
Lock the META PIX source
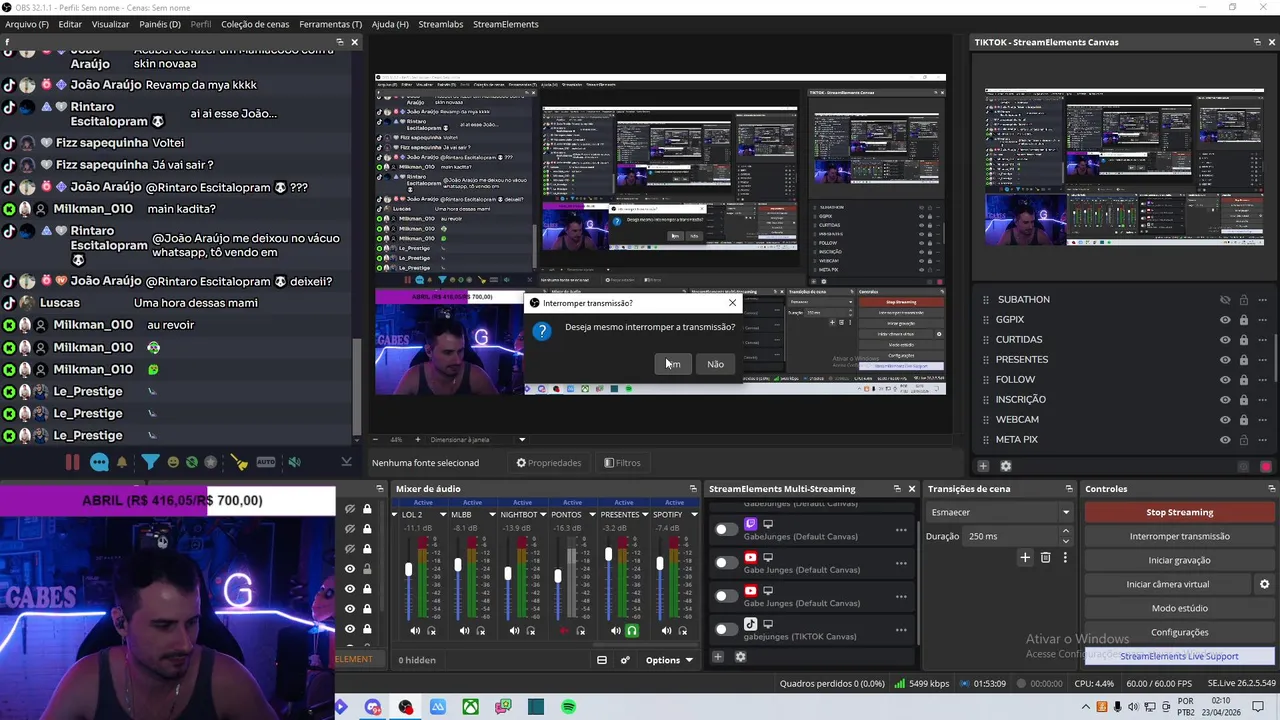point(1244,440)
